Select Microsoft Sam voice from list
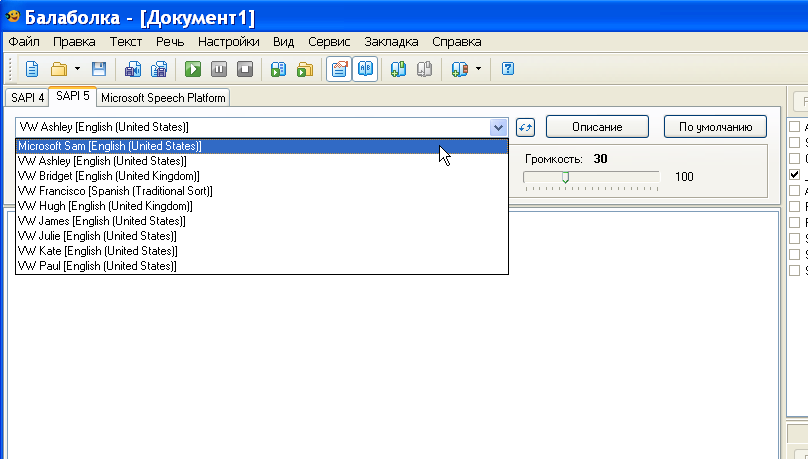This screenshot has height=459, width=808. pos(262,146)
